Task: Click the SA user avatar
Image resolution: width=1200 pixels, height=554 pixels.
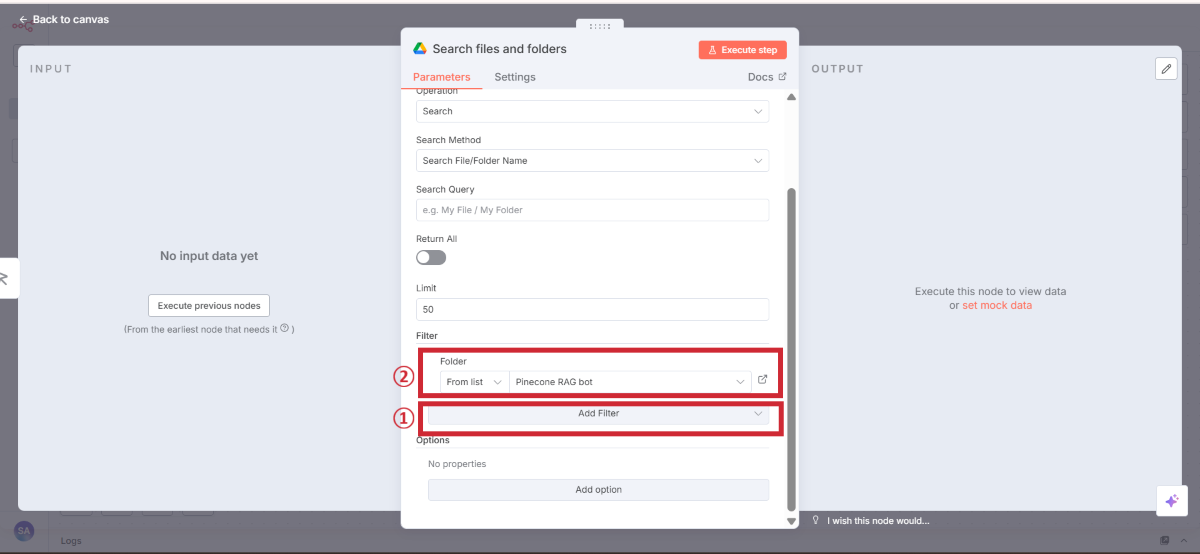Action: coord(24,531)
